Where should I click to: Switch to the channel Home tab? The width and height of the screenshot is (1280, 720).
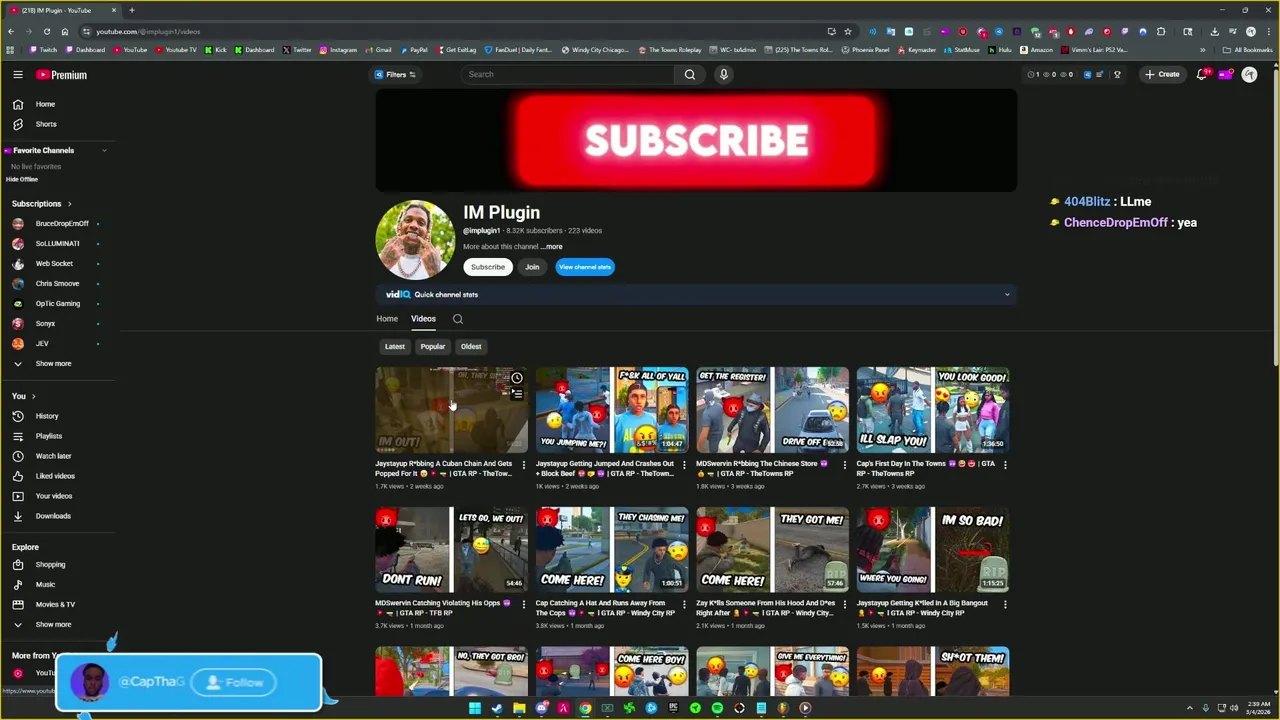pyautogui.click(x=387, y=319)
